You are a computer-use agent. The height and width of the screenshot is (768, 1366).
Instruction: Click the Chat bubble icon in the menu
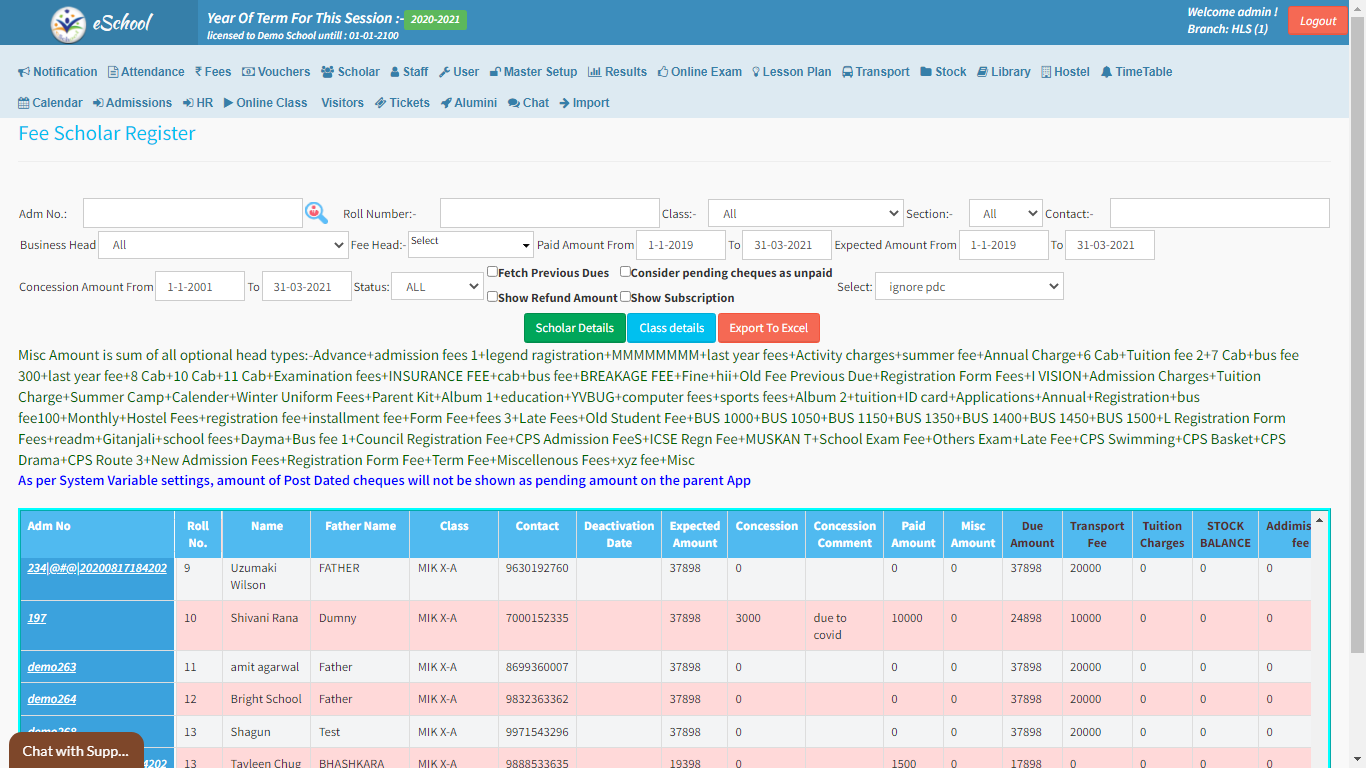coord(513,103)
